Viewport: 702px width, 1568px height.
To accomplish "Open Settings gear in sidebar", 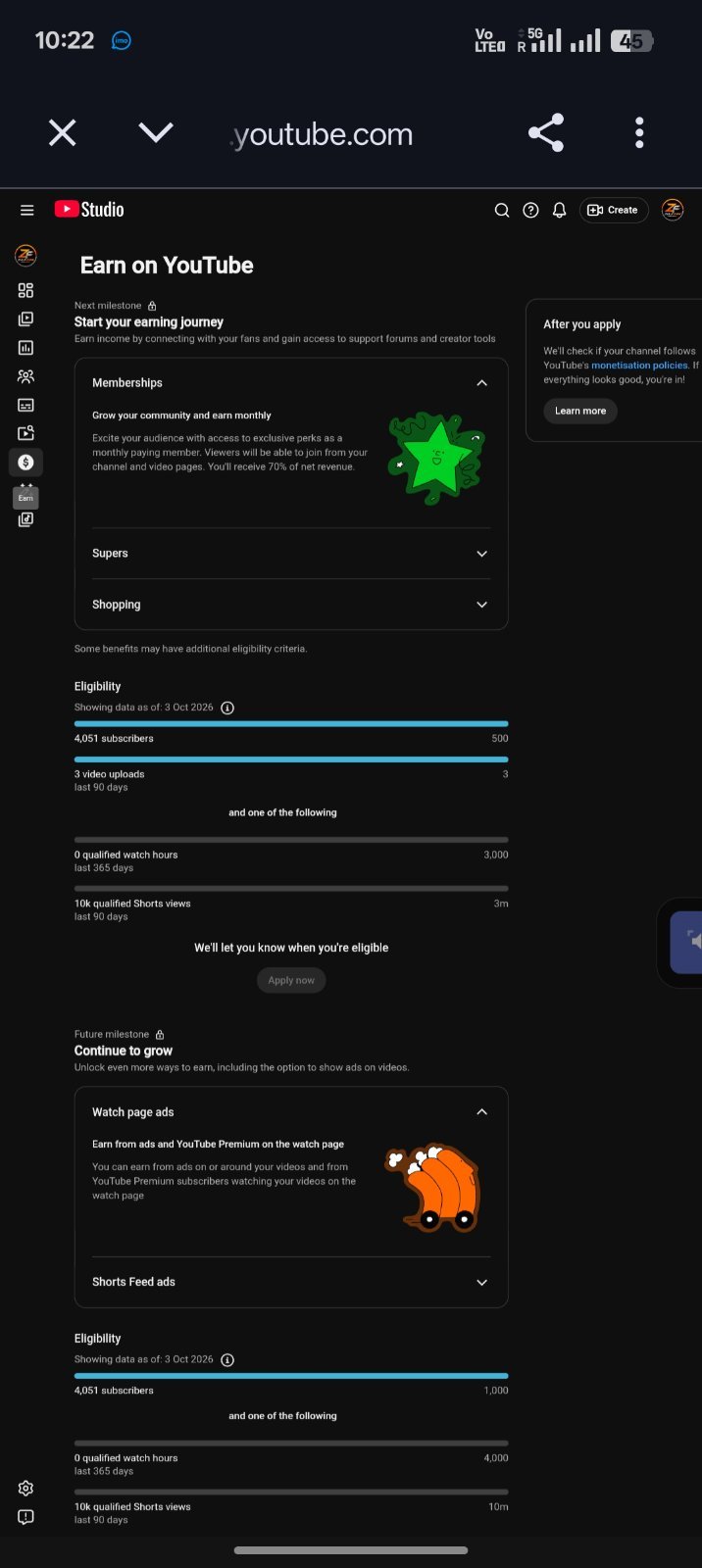I will pyautogui.click(x=25, y=1488).
